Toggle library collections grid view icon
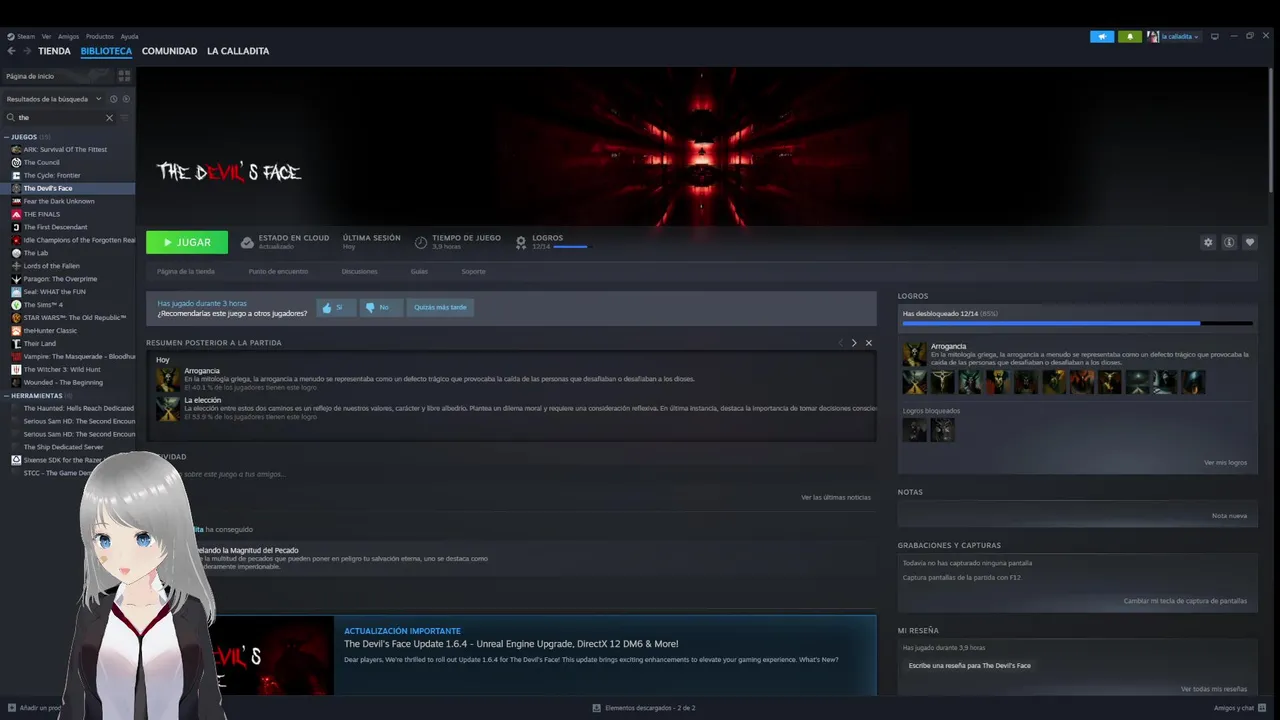The width and height of the screenshot is (1280, 720). (124, 76)
